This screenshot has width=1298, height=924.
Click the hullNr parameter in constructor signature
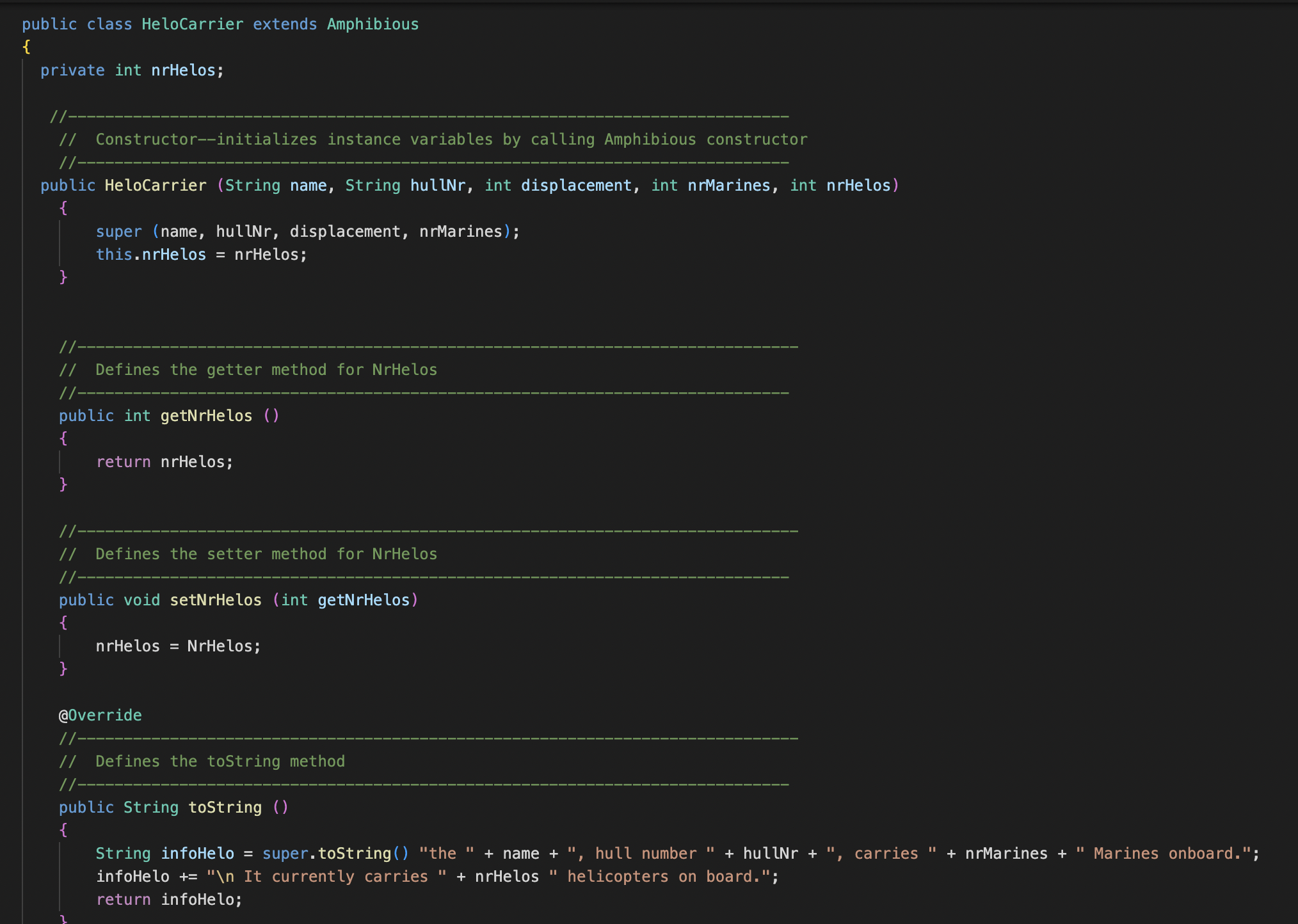click(438, 186)
